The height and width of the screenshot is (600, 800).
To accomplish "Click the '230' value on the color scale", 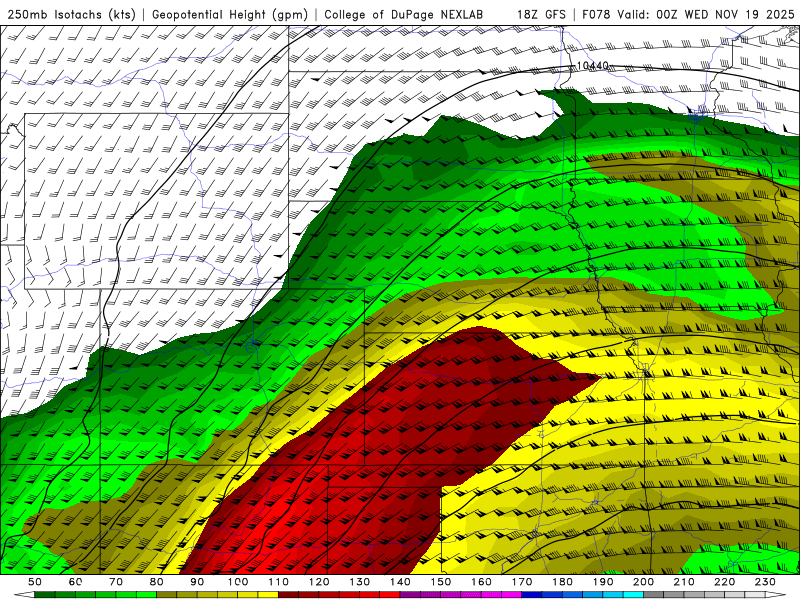I will 766,582.
